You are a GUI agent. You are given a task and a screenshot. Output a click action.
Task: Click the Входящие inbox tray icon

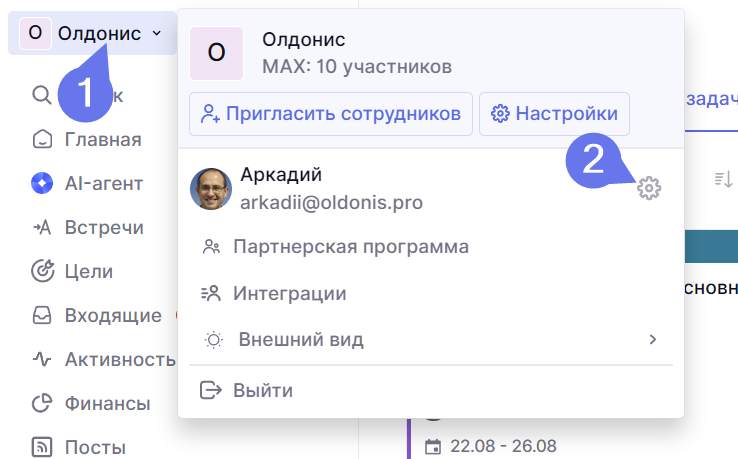42,315
